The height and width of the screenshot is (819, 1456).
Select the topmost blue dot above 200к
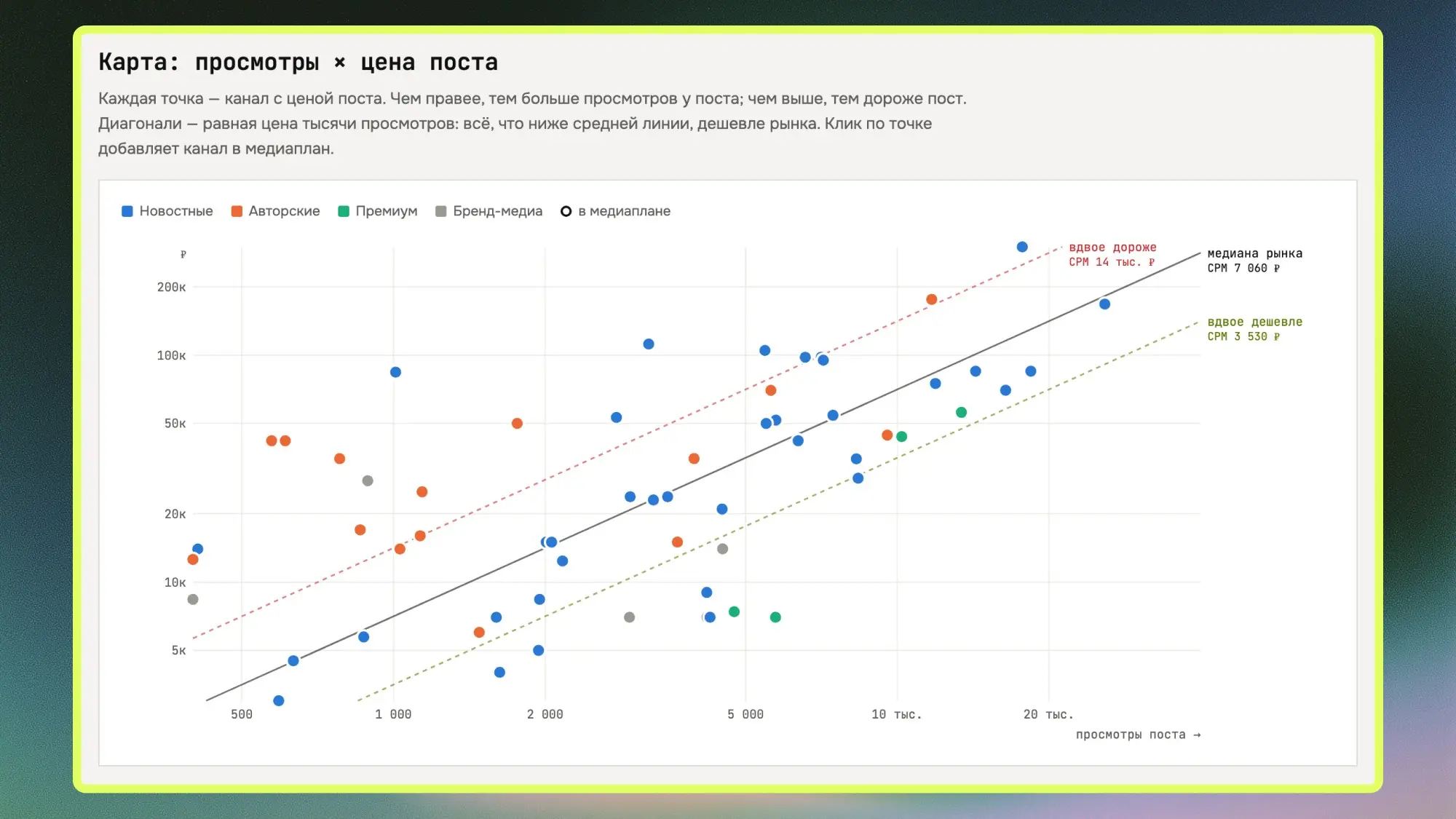1022,247
